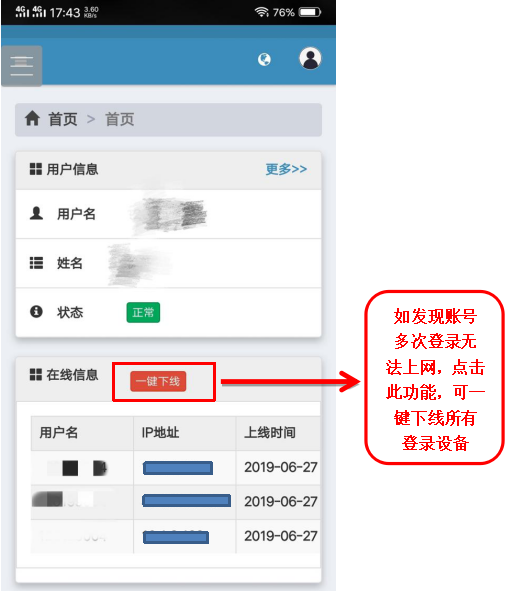This screenshot has width=510, height=591.
Task: Tap the second row's 2019-06-27 date cell
Action: (x=281, y=502)
